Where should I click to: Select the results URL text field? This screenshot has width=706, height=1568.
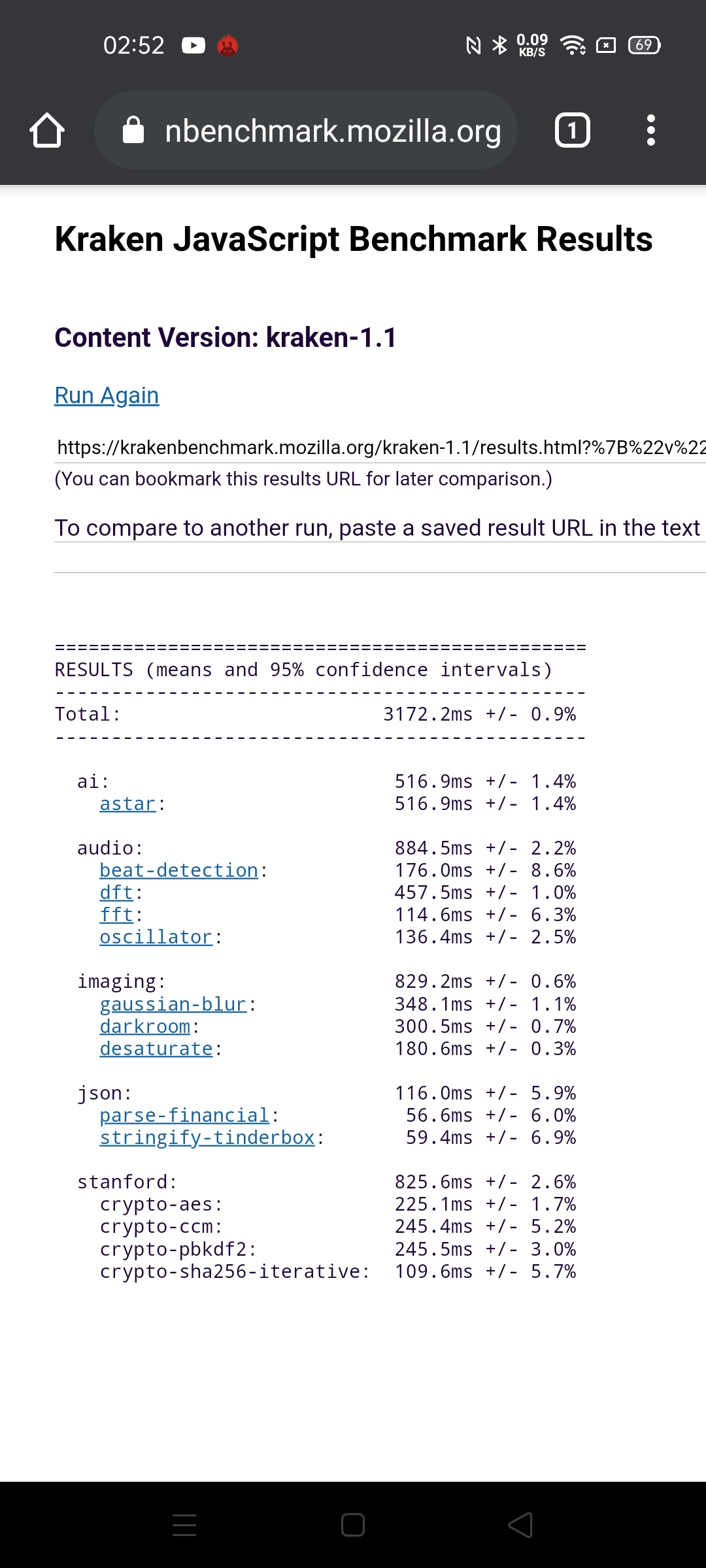[380, 448]
